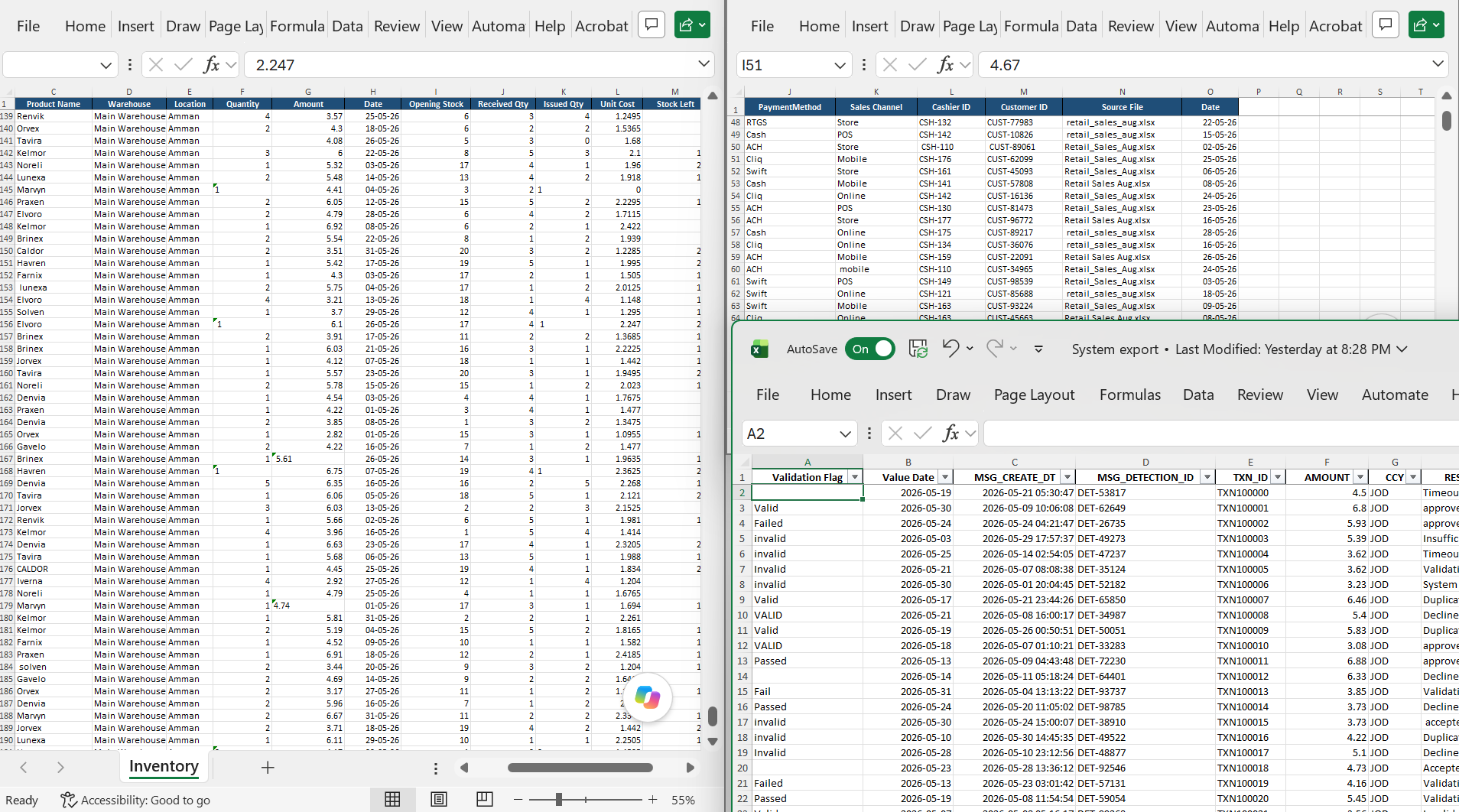Open the Validation Flag filter dropdown
Viewport: 1459px width, 812px height.
pos(855,477)
